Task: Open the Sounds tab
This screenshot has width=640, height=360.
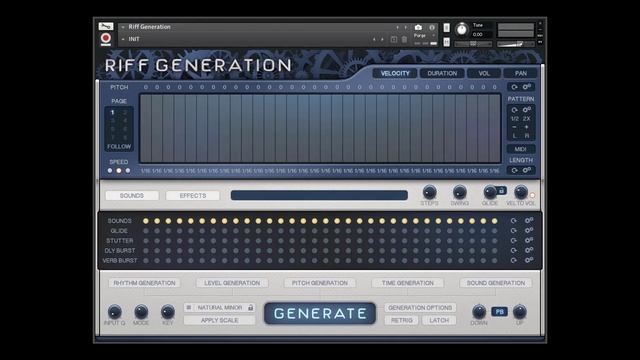Action: tap(132, 196)
